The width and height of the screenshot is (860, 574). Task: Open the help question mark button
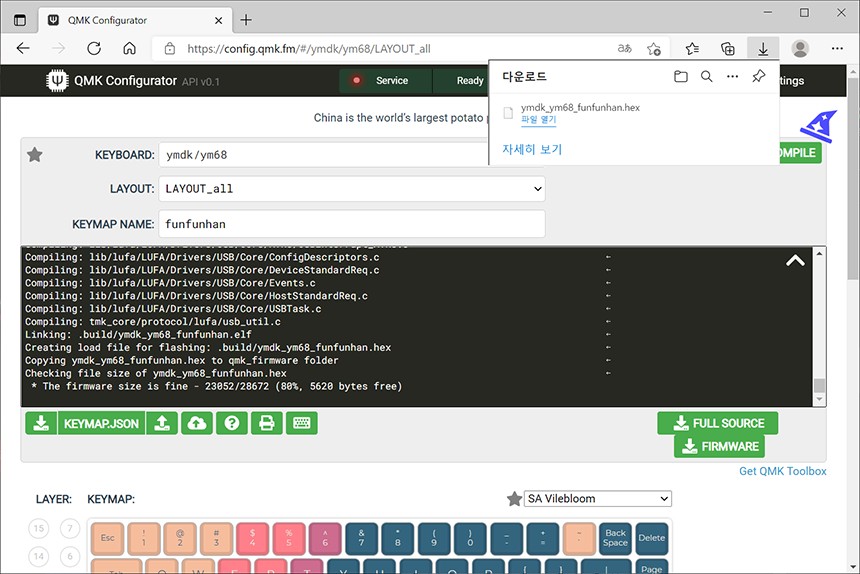tap(232, 423)
